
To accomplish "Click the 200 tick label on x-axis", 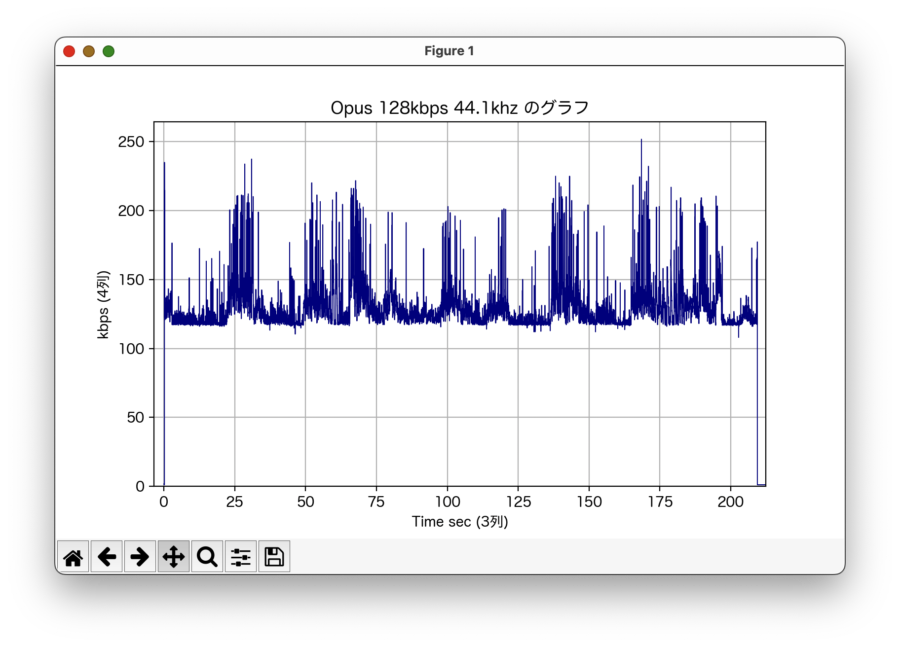I will [x=731, y=501].
